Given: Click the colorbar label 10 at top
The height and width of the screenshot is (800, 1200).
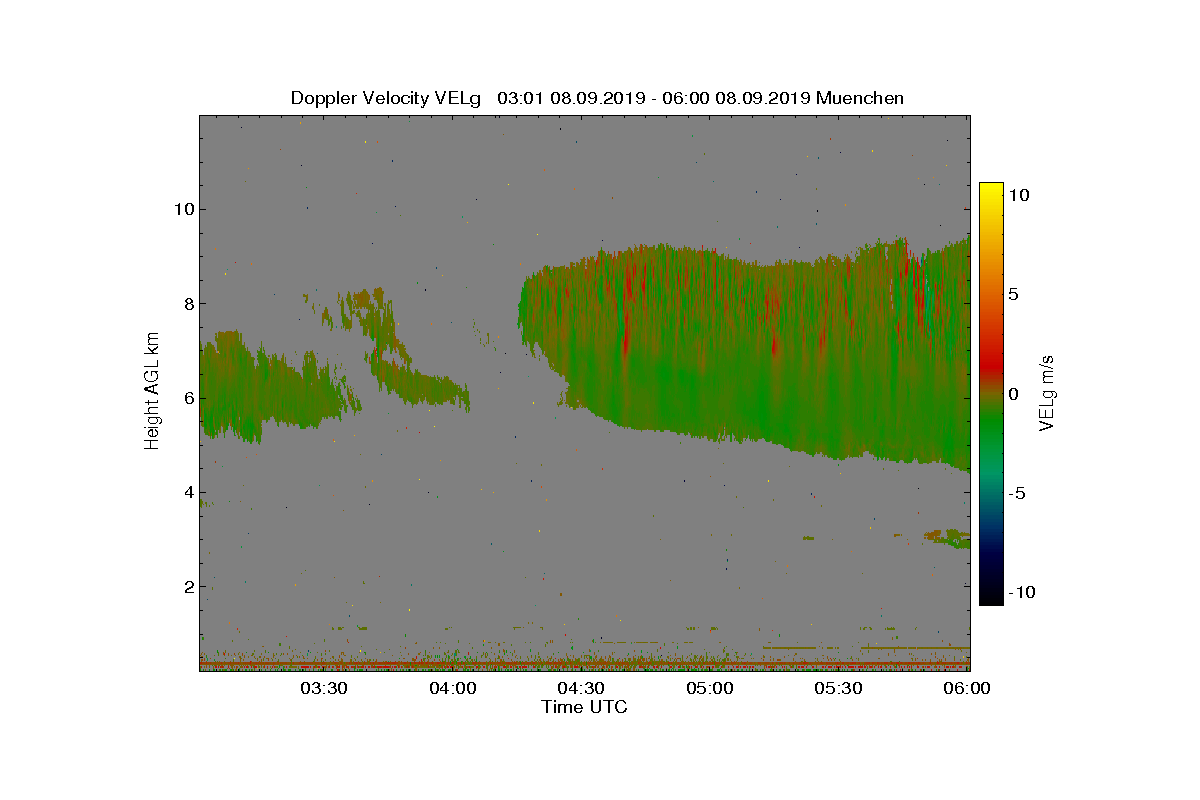Looking at the screenshot, I should pyautogui.click(x=1019, y=195).
